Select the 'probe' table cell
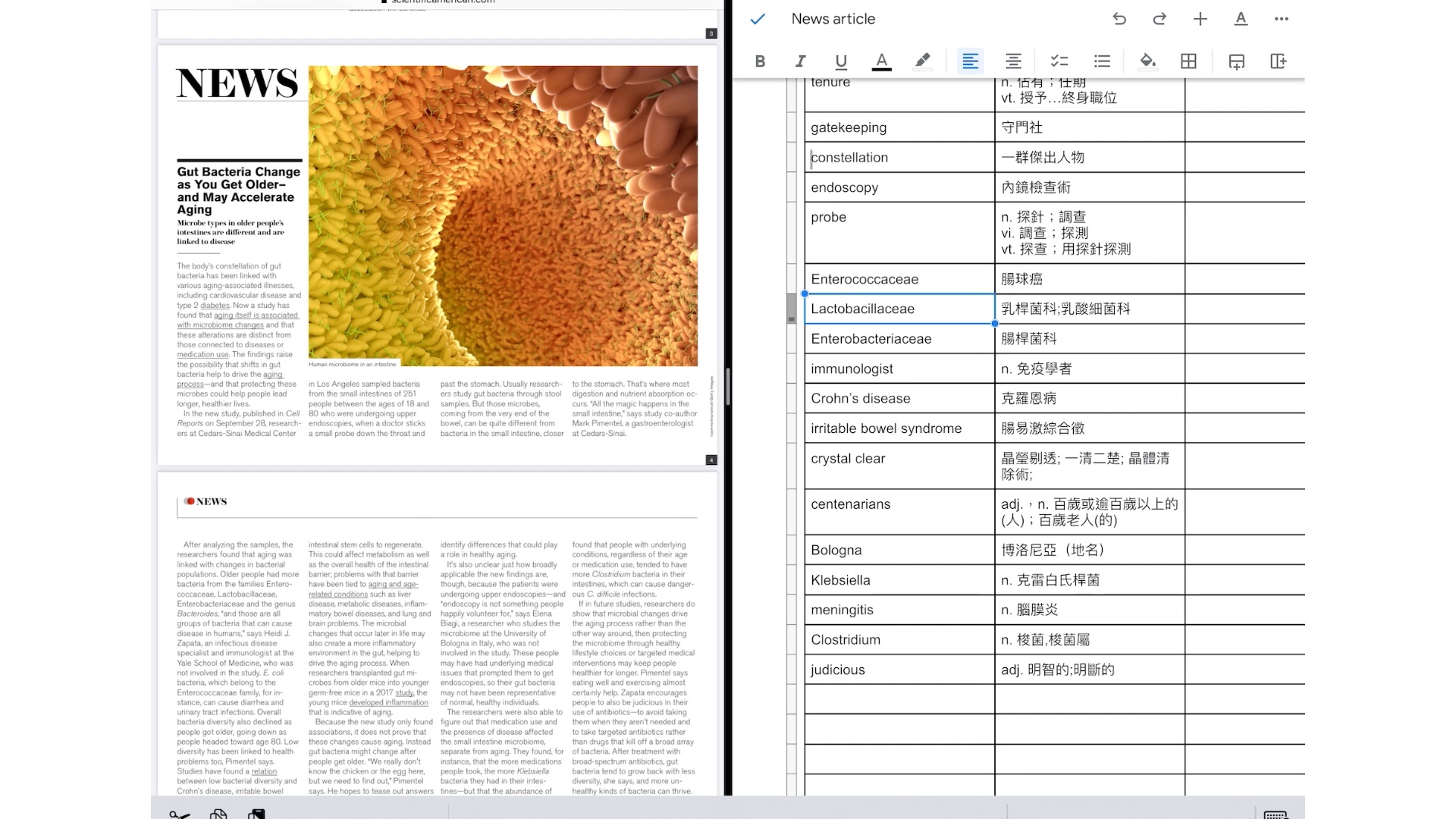This screenshot has width=1456, height=819. pyautogui.click(x=899, y=233)
